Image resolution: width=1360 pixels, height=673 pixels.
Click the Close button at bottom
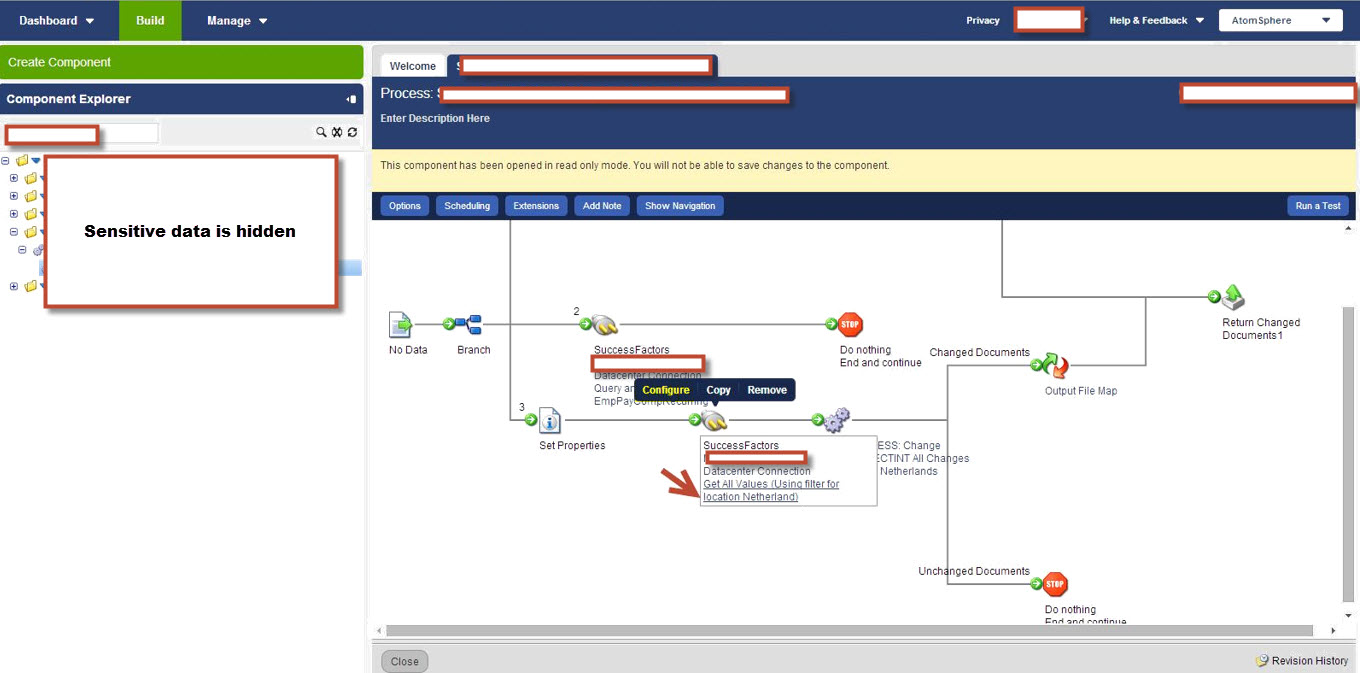(405, 661)
